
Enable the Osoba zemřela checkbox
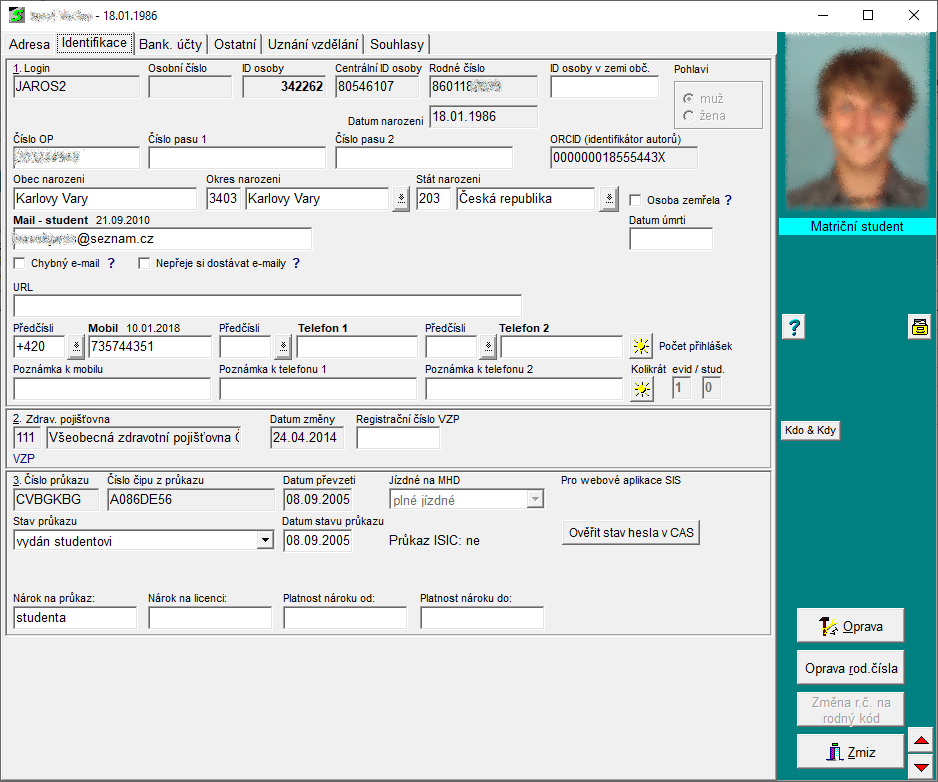(x=636, y=200)
